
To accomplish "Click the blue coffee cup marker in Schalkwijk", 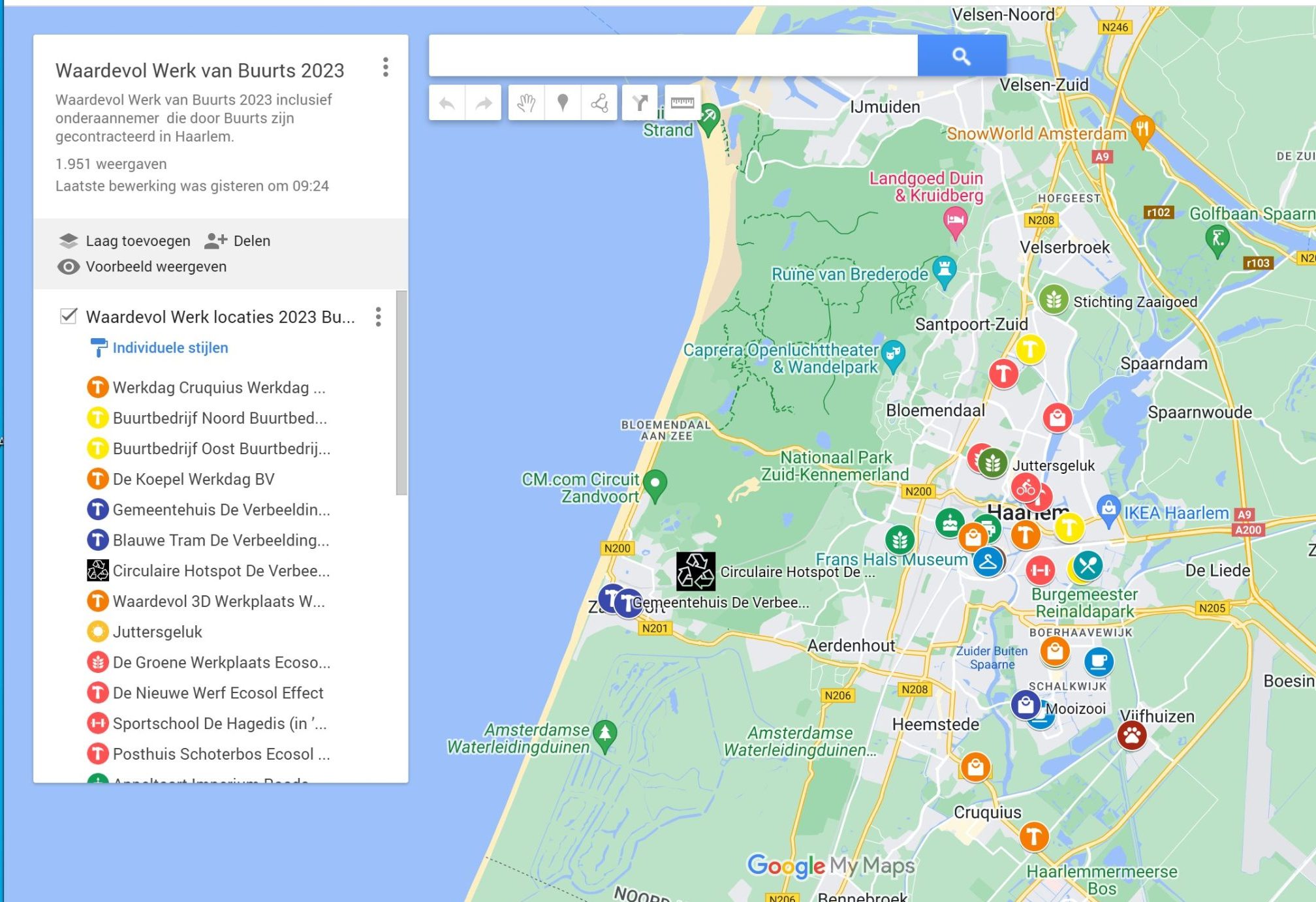I will (1099, 662).
